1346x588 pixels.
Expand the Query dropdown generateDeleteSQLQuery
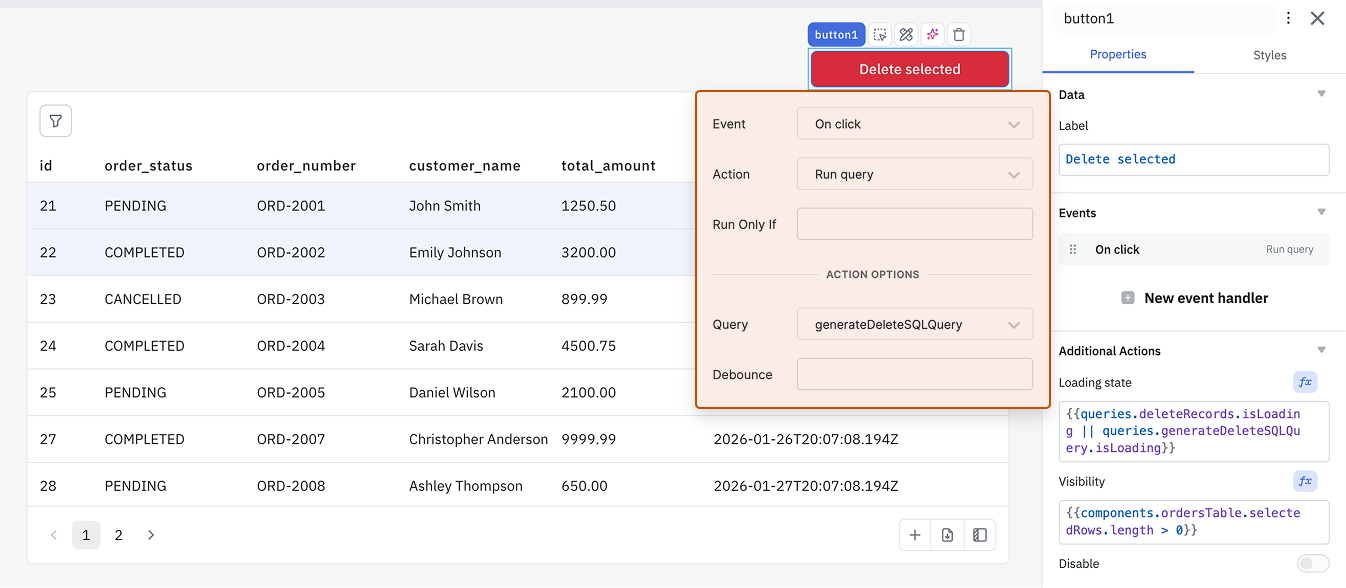click(x=914, y=324)
